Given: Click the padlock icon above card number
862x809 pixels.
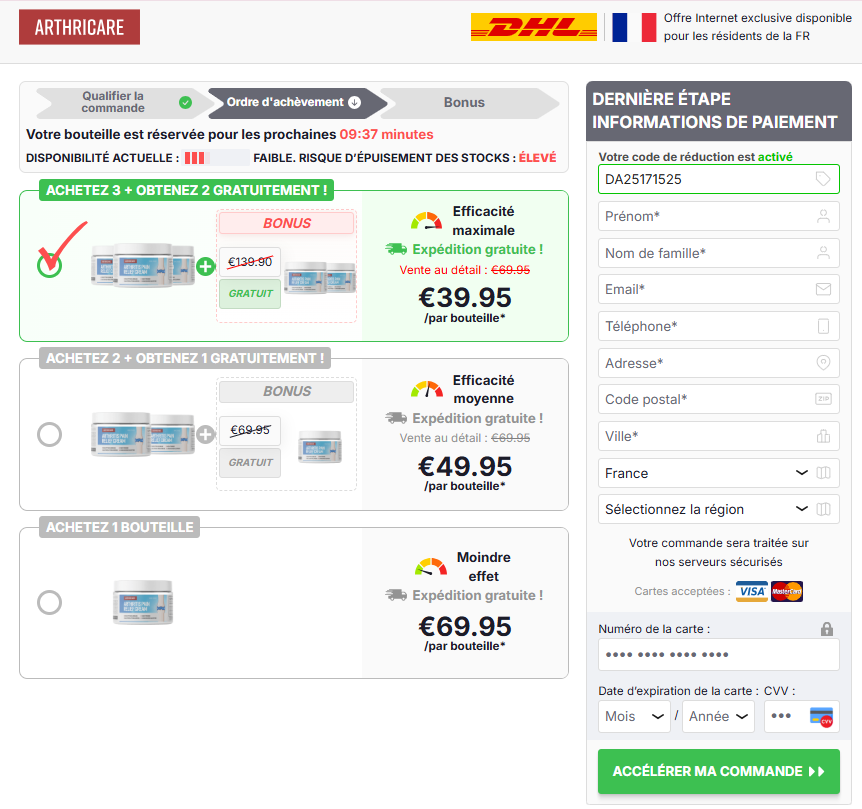Looking at the screenshot, I should pos(826,629).
